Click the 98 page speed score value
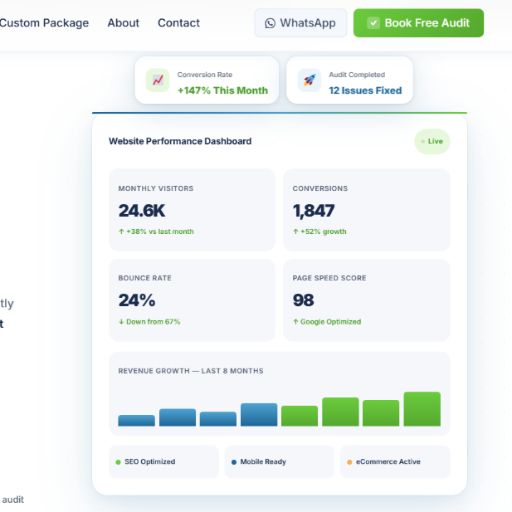Screen dimensions: 512x512 pos(303,300)
